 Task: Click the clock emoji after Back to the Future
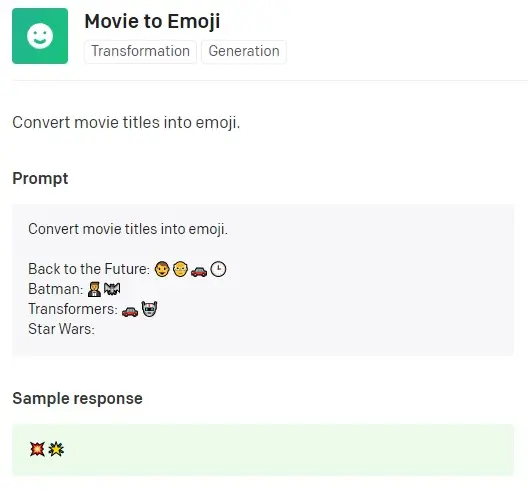click(x=218, y=269)
